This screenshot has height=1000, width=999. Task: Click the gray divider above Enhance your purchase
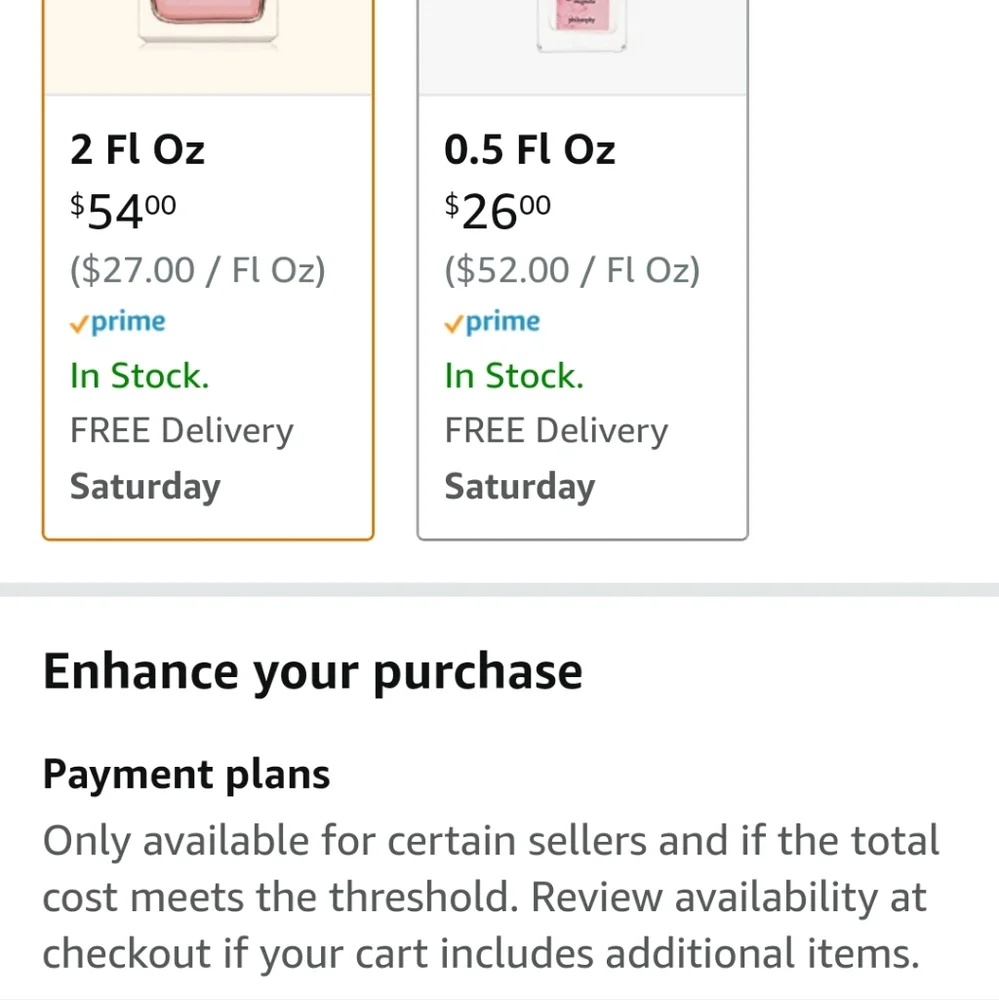click(x=500, y=590)
